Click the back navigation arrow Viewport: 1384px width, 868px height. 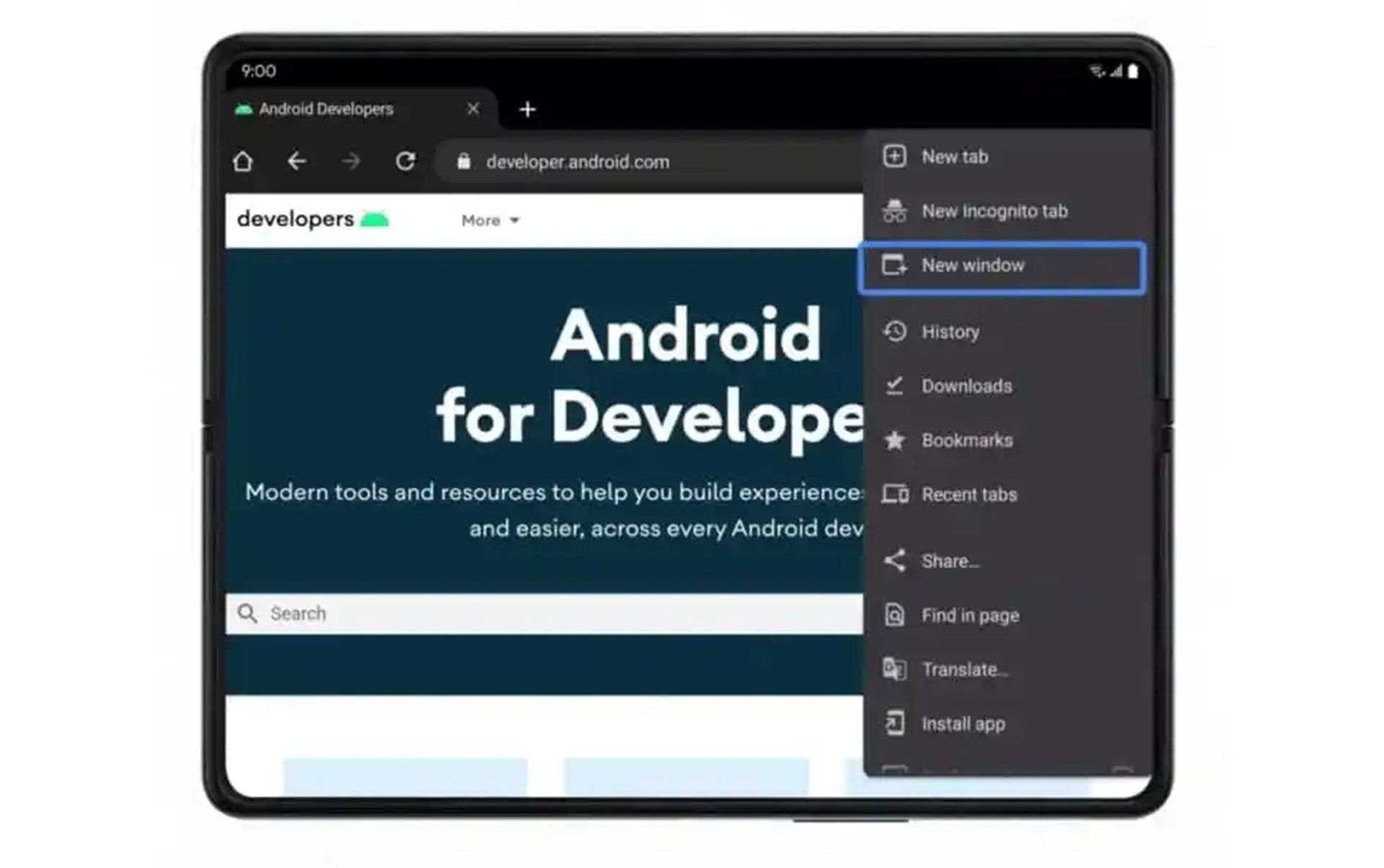tap(297, 161)
